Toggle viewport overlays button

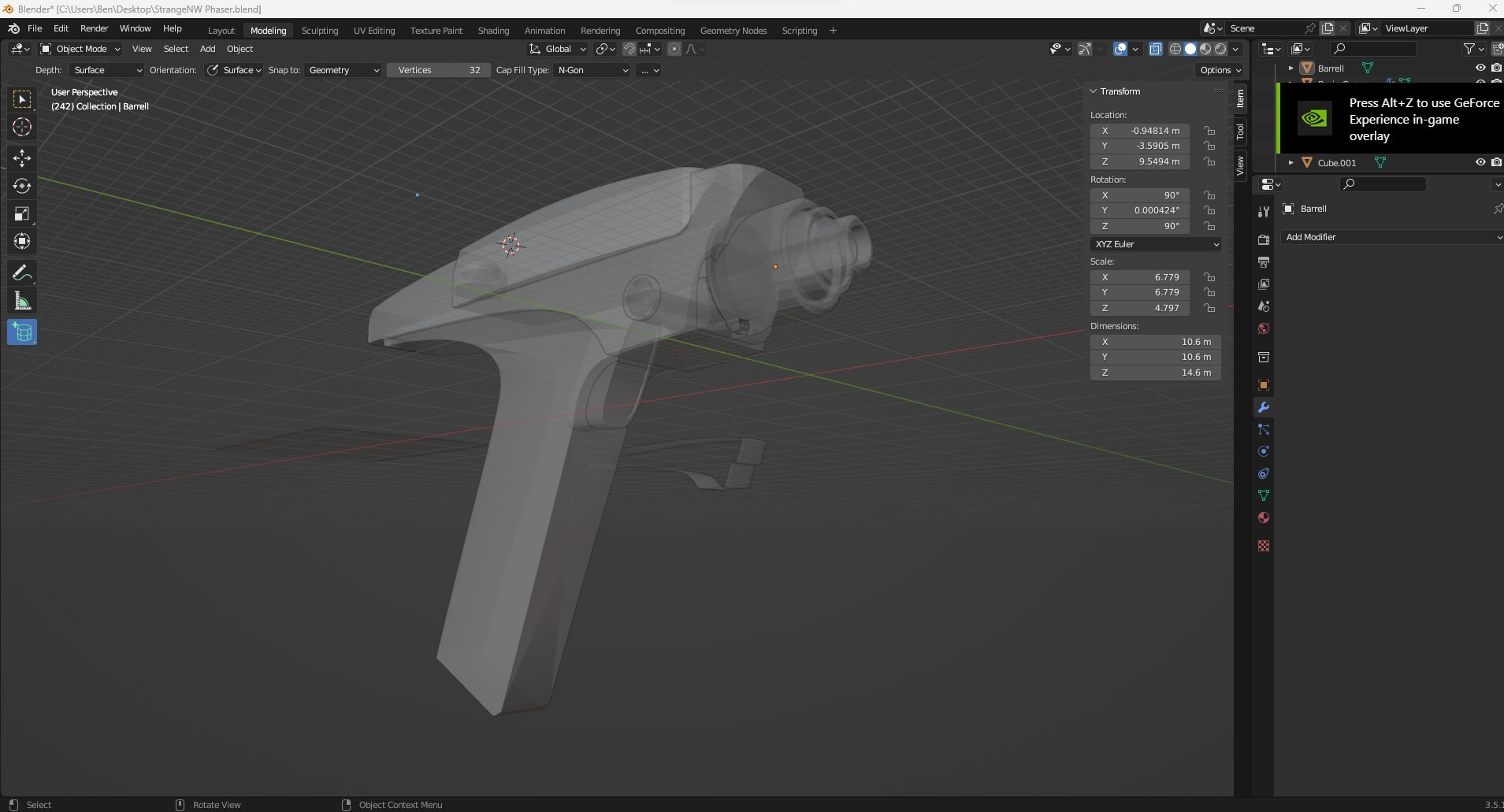[1120, 49]
